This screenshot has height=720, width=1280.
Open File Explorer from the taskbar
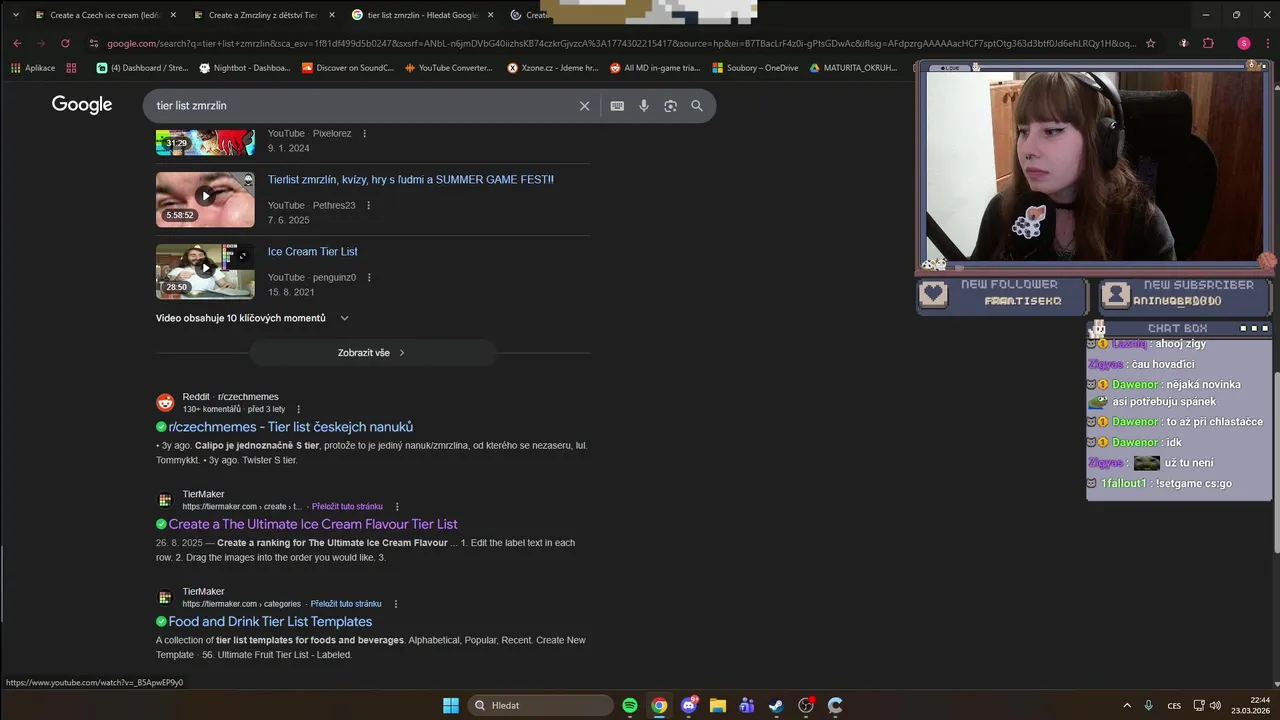(x=717, y=705)
